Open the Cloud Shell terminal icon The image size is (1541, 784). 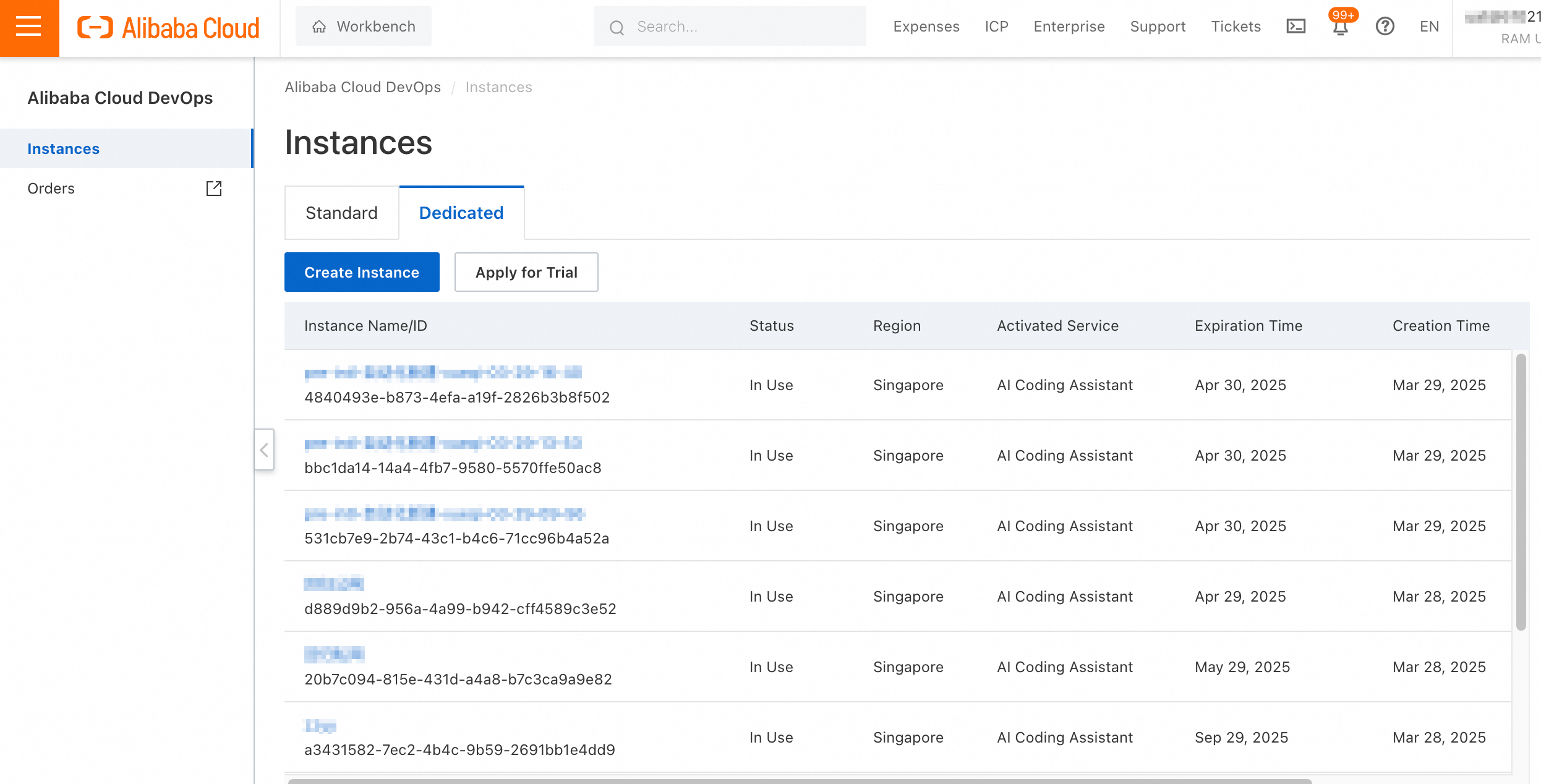(x=1296, y=27)
